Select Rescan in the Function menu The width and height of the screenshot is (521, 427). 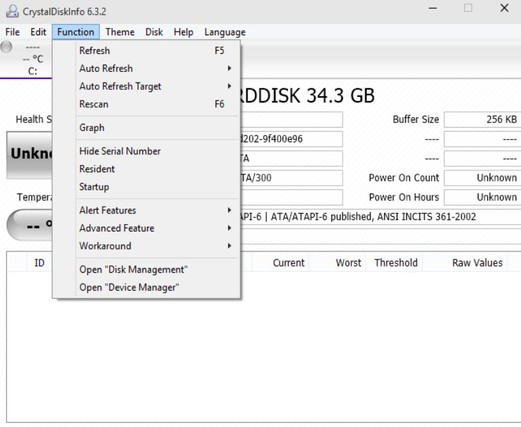147,104
